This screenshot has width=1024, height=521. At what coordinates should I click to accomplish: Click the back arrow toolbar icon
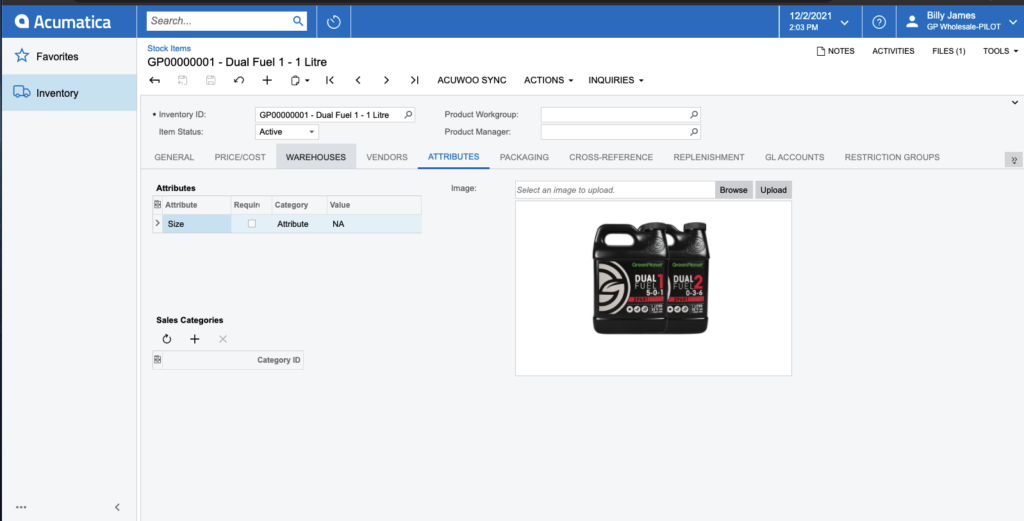coord(155,80)
